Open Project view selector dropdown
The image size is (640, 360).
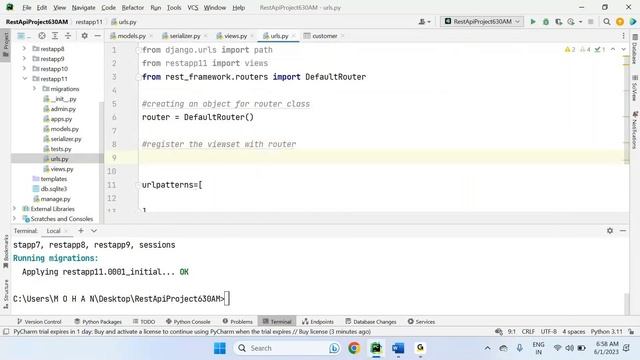(x=24, y=36)
